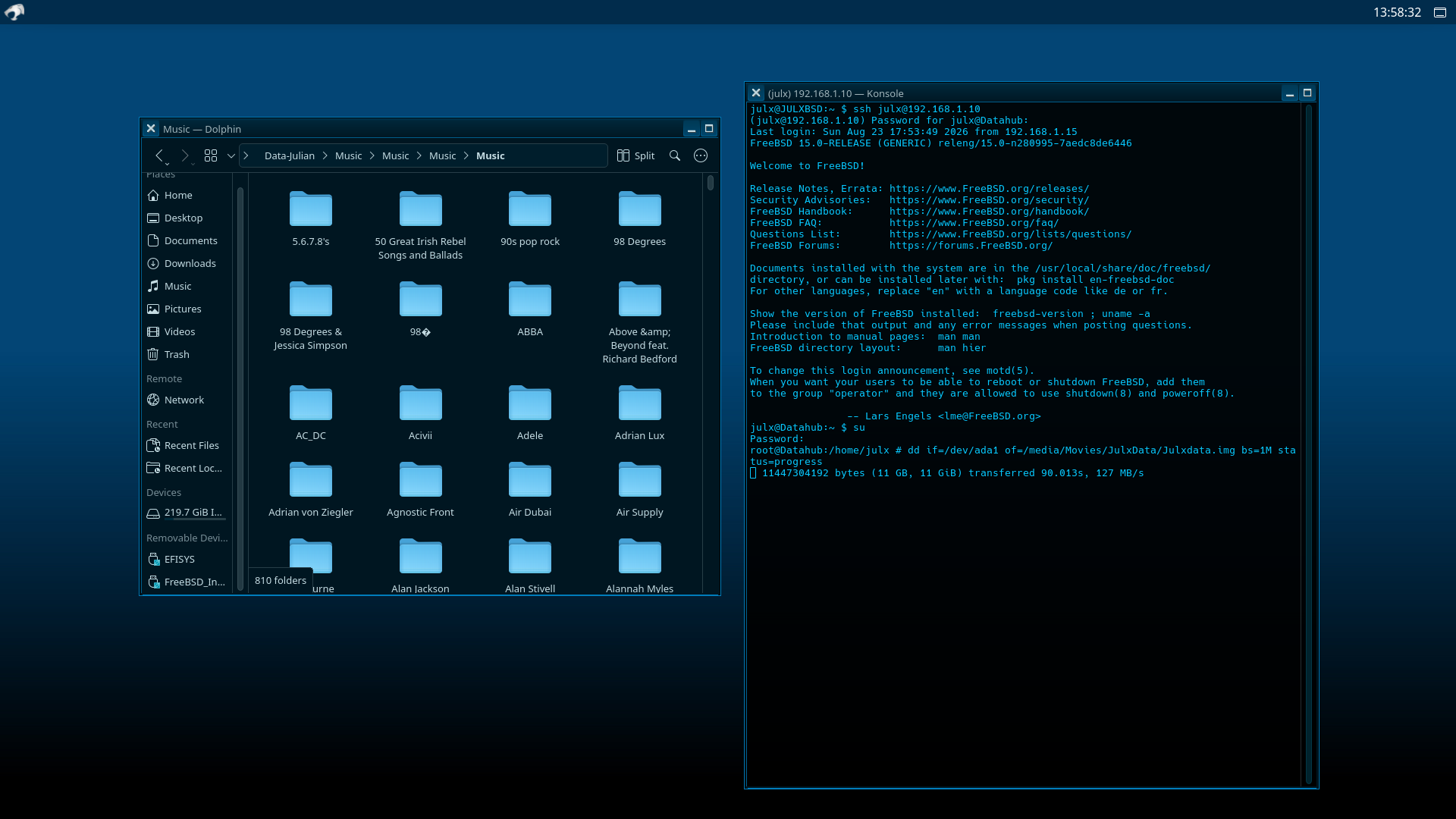Viewport: 1456px width, 819px height.
Task: Select the Alannah Myles folder
Action: pos(640,565)
